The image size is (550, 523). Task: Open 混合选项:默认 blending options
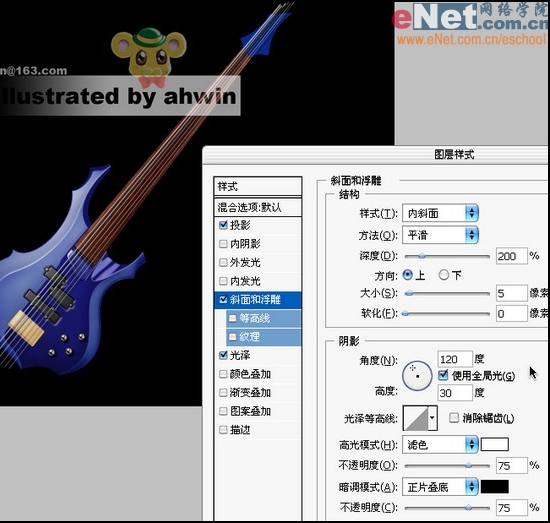coord(258,207)
